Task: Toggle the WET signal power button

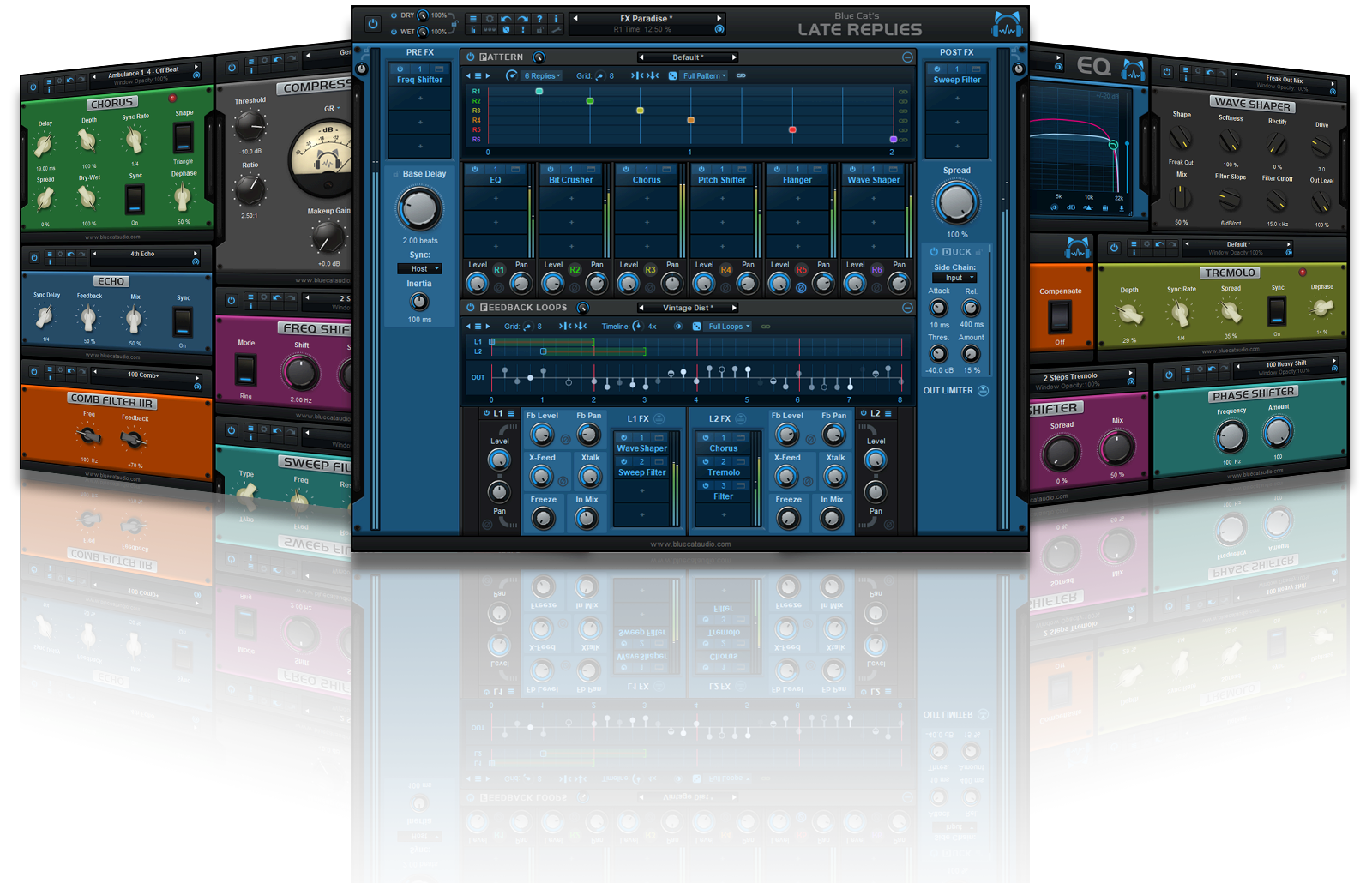Action: point(393,32)
